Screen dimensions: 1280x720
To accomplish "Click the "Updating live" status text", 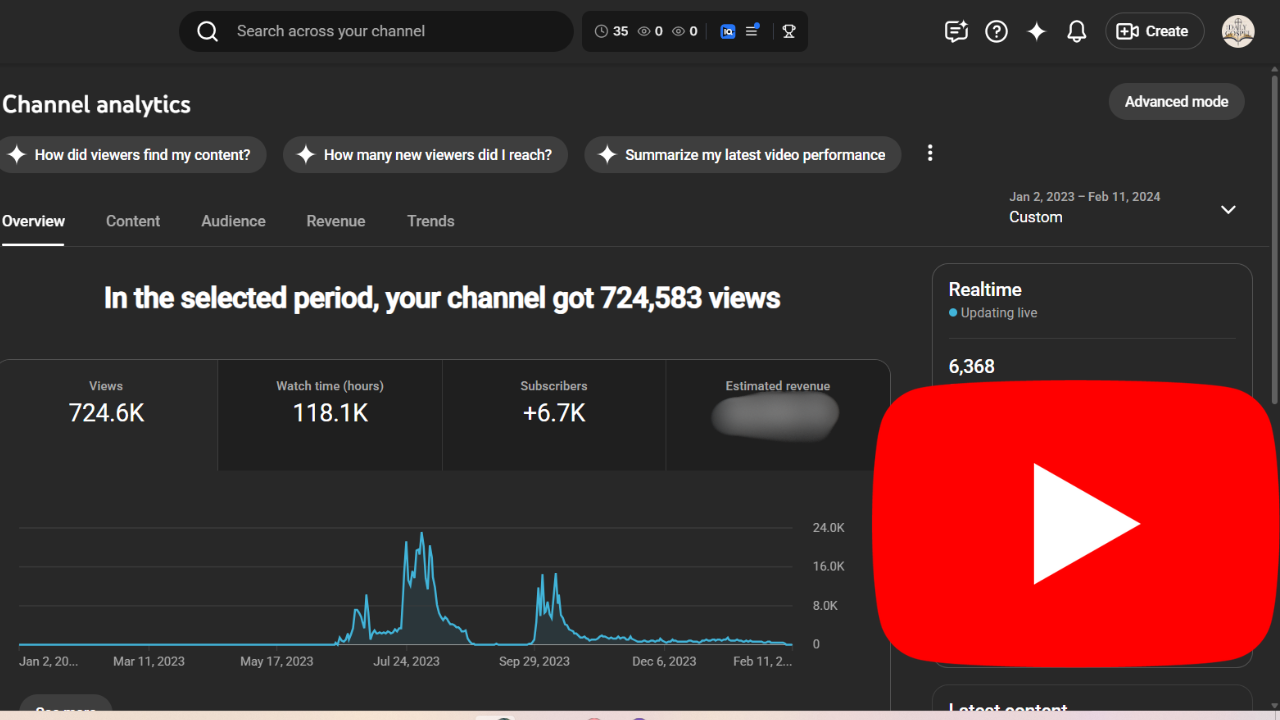I will (x=999, y=313).
